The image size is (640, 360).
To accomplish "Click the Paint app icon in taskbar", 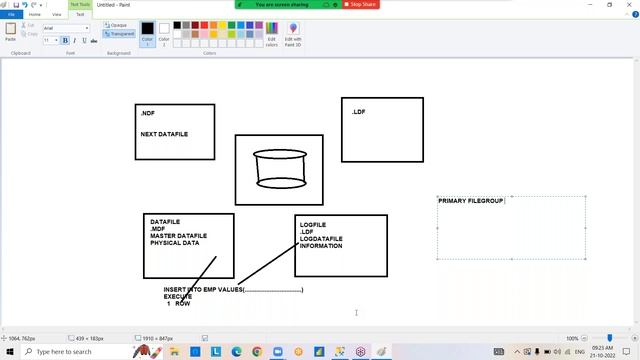I will click(381, 351).
